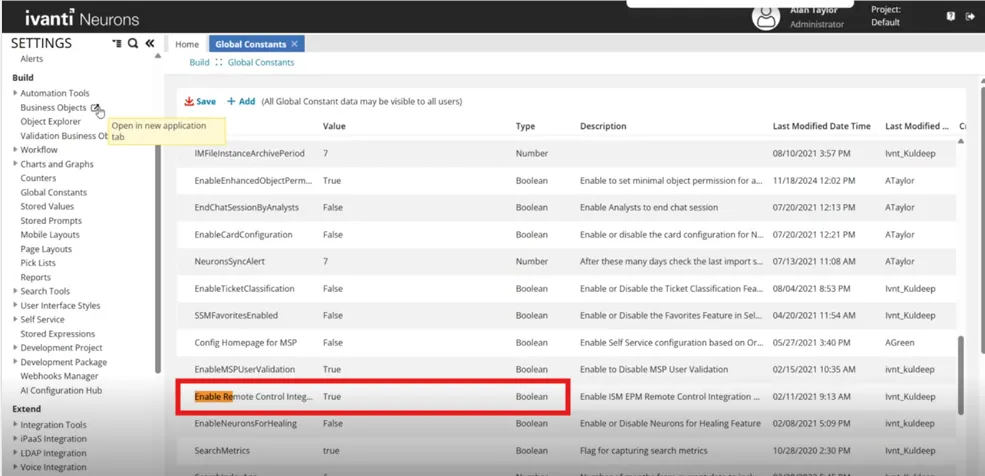
Task: Save the global constants
Action: tap(200, 101)
